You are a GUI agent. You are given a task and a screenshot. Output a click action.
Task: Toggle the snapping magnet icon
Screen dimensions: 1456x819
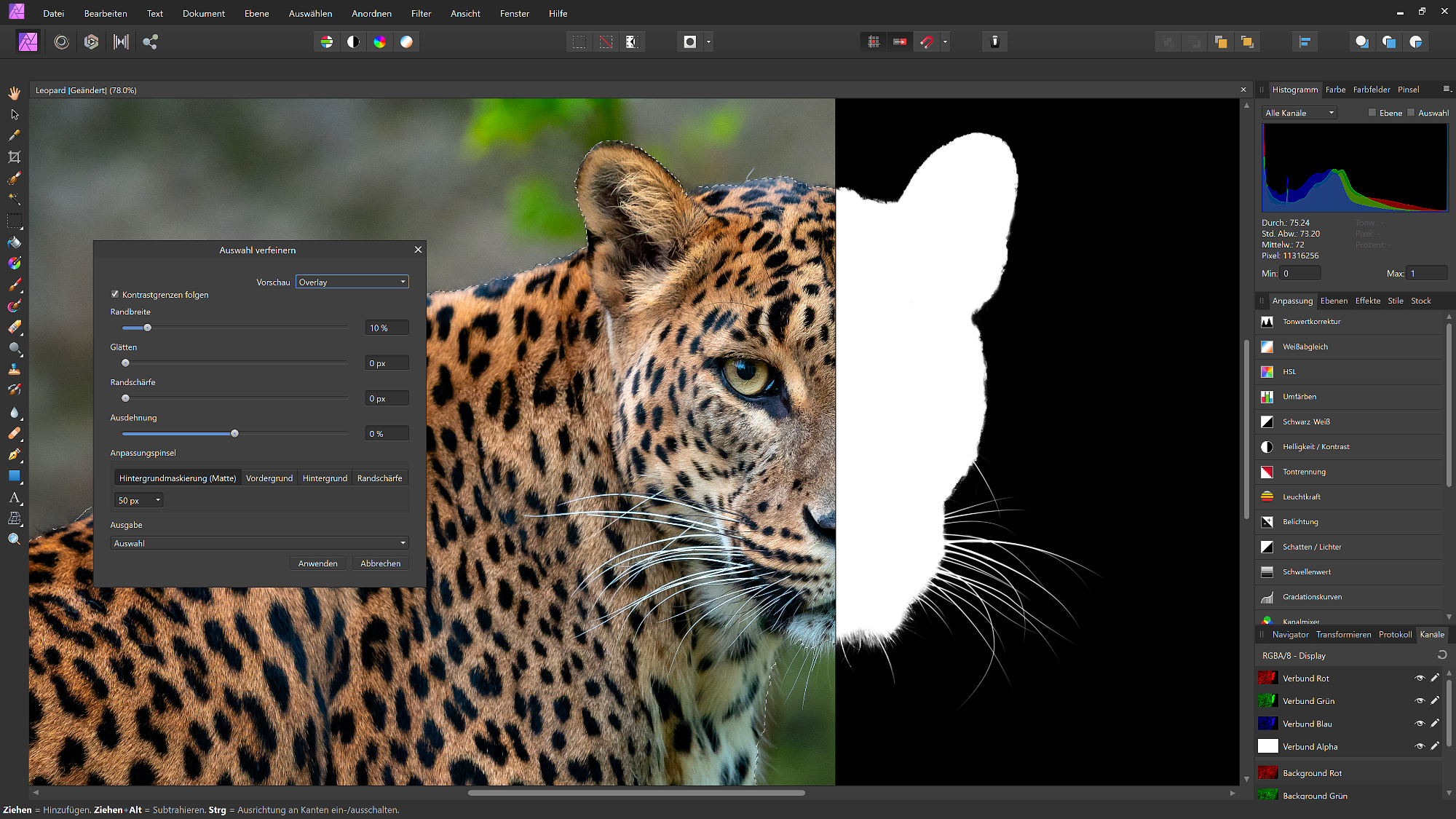pyautogui.click(x=927, y=42)
